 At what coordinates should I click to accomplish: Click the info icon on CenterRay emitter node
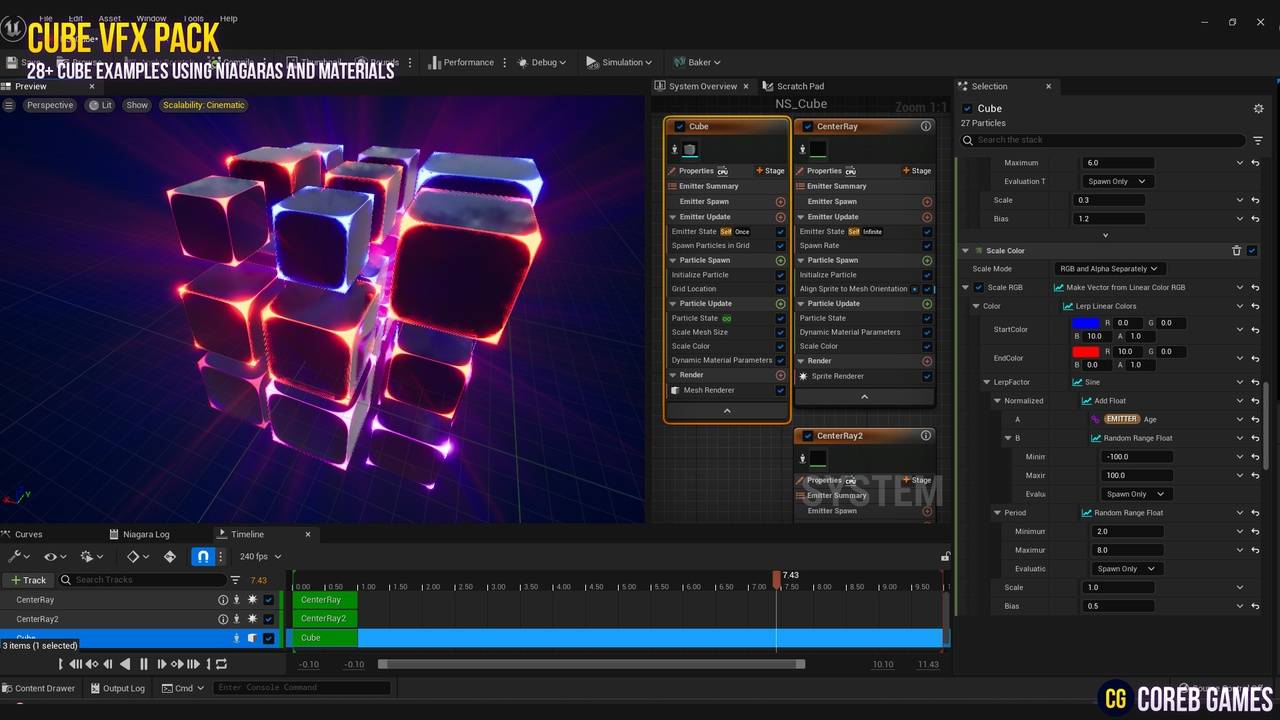click(x=926, y=127)
